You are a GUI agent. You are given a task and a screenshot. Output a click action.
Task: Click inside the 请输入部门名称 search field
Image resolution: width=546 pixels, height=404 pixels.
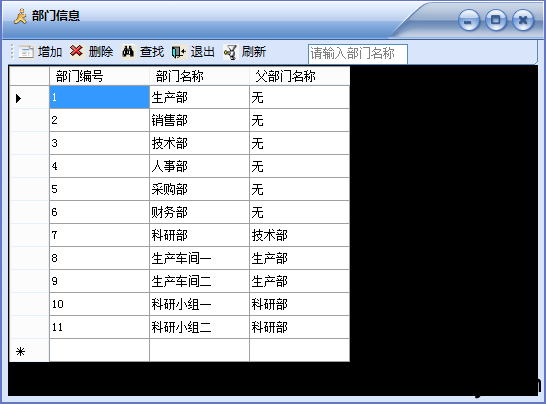point(358,54)
